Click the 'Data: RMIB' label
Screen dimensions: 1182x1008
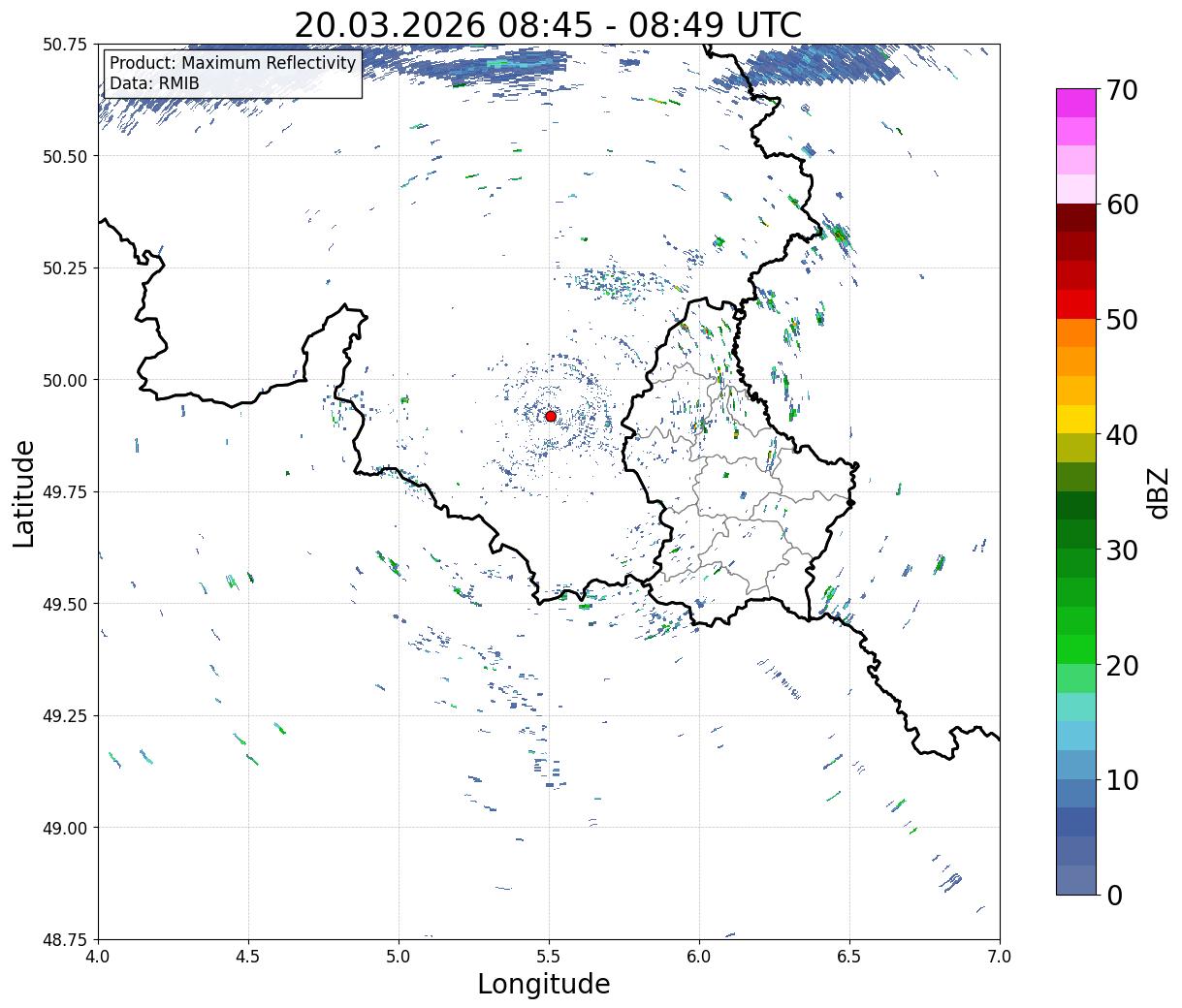tap(154, 83)
